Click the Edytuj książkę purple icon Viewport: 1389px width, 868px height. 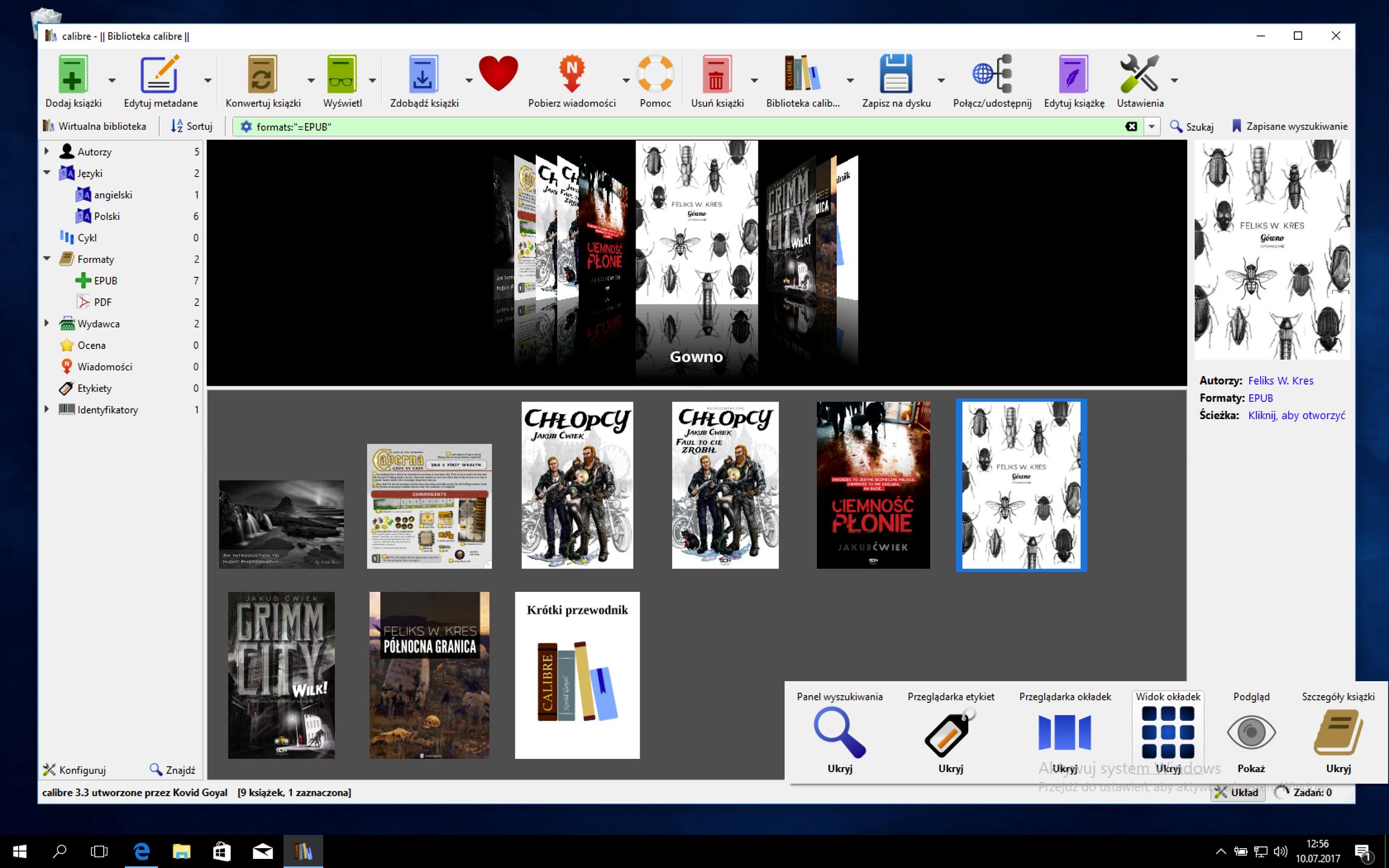click(x=1073, y=75)
